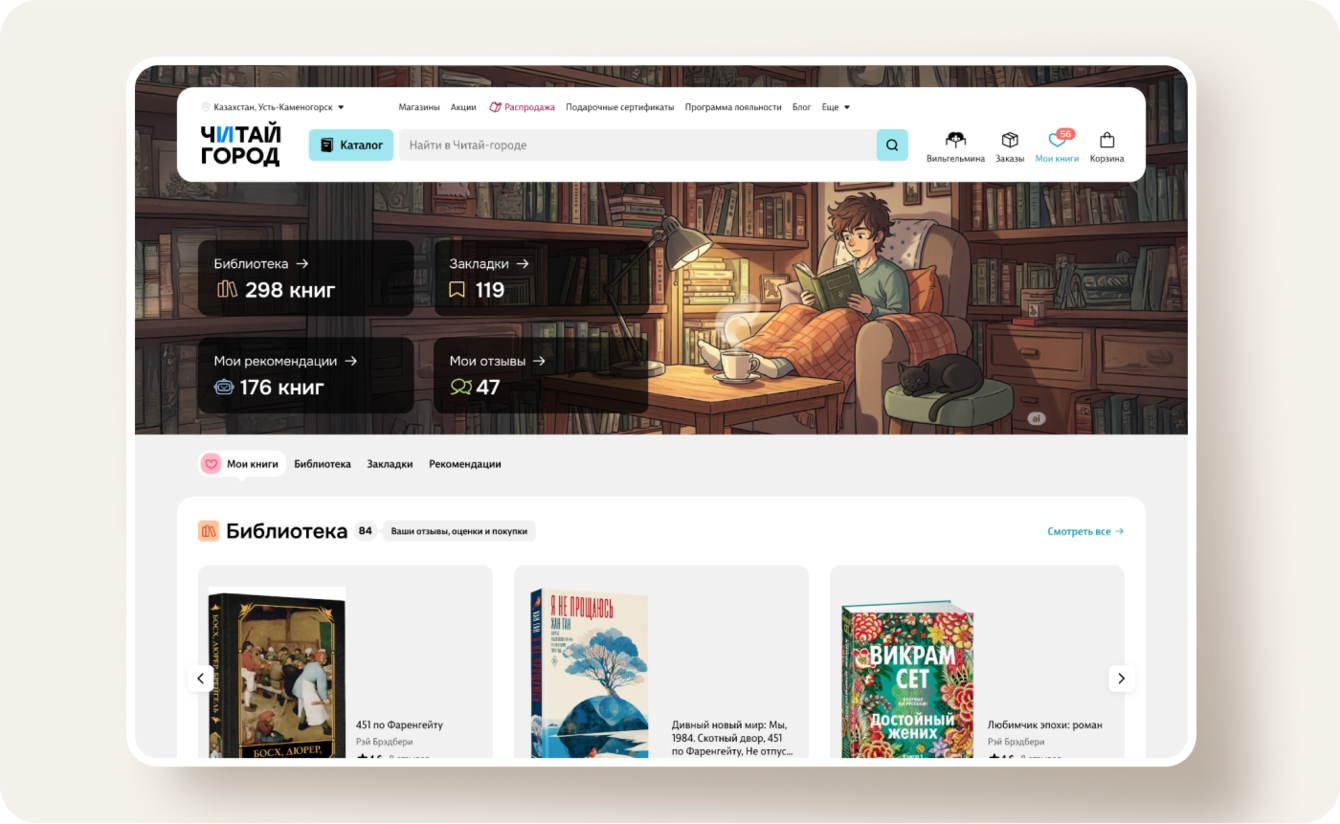The width and height of the screenshot is (1340, 824).
Task: Show next books with right arrow
Action: coord(1121,678)
